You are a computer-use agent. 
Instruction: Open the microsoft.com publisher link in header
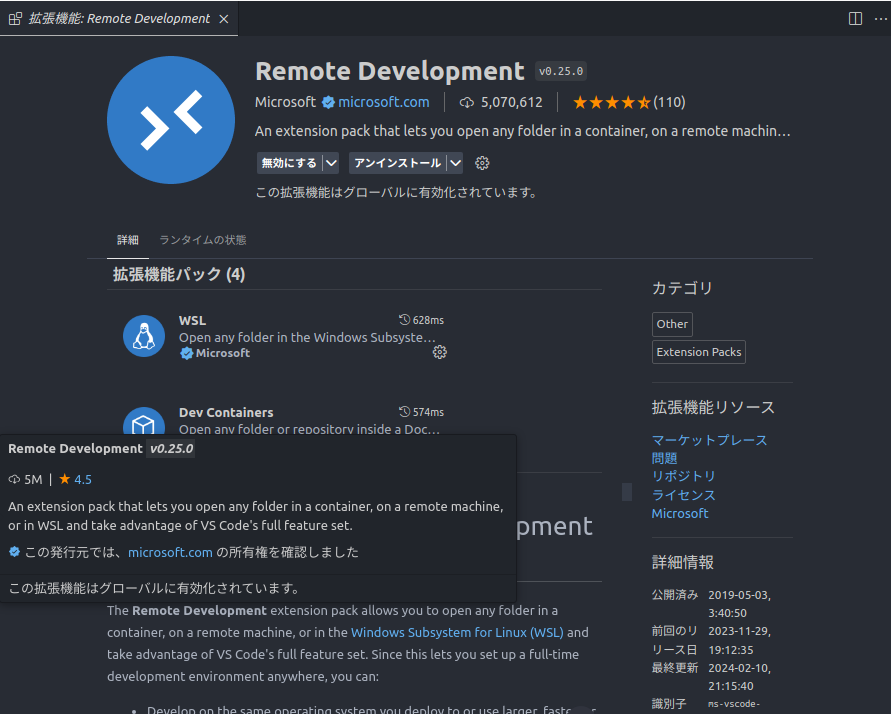click(x=384, y=102)
